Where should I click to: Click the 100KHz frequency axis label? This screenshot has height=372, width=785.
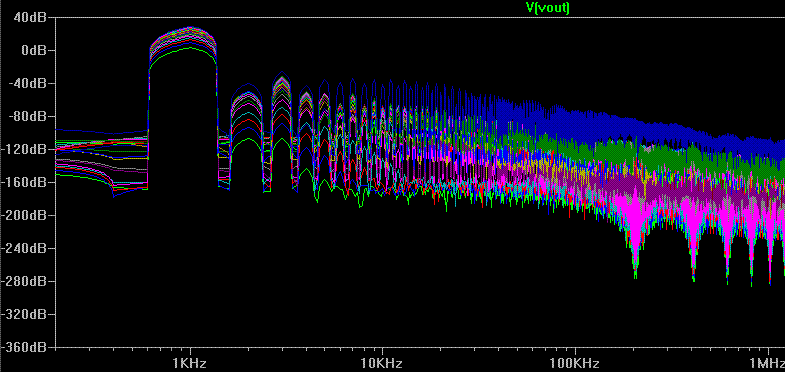pyautogui.click(x=575, y=363)
